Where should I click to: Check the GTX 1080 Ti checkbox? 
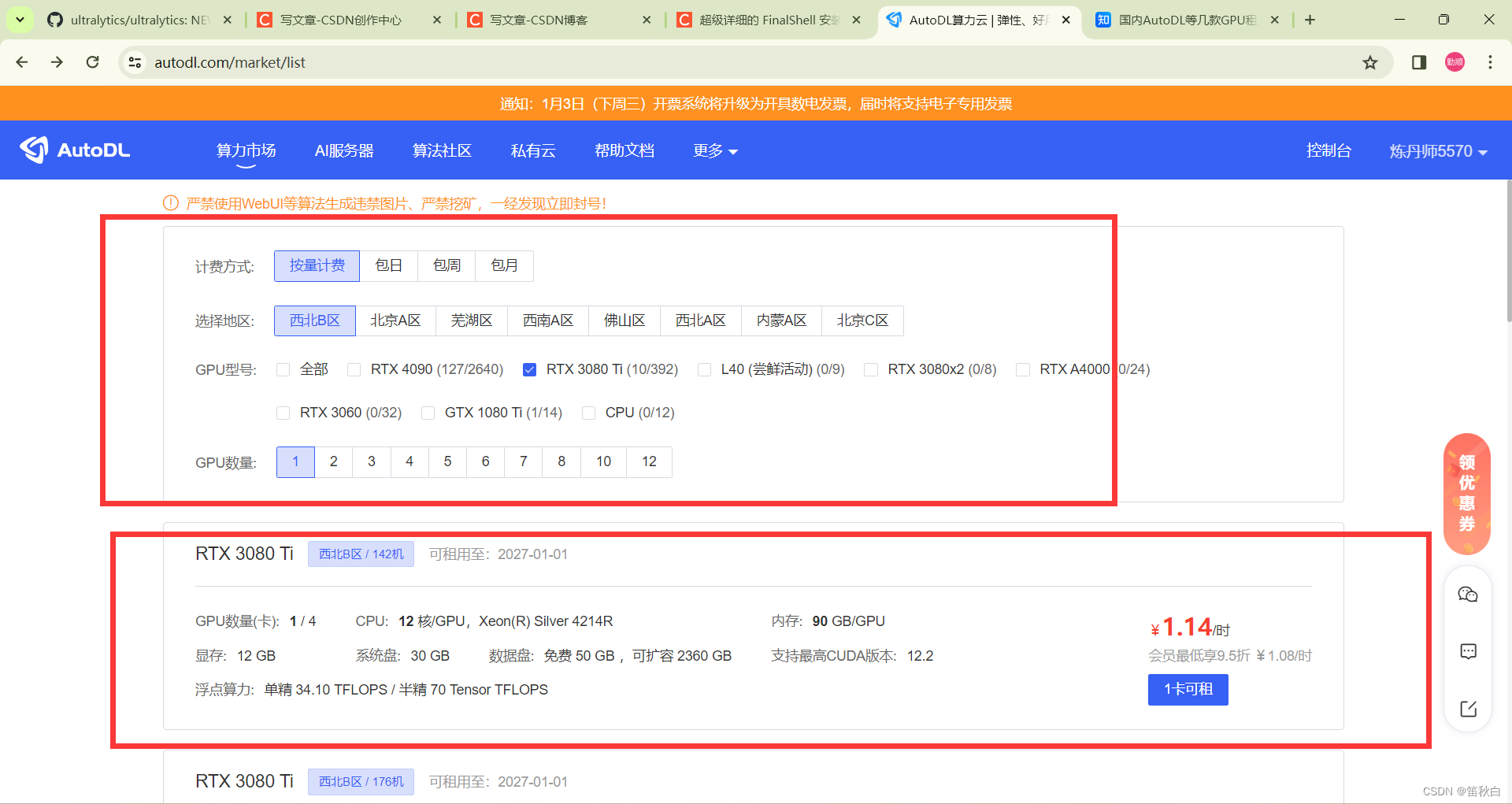pos(428,413)
